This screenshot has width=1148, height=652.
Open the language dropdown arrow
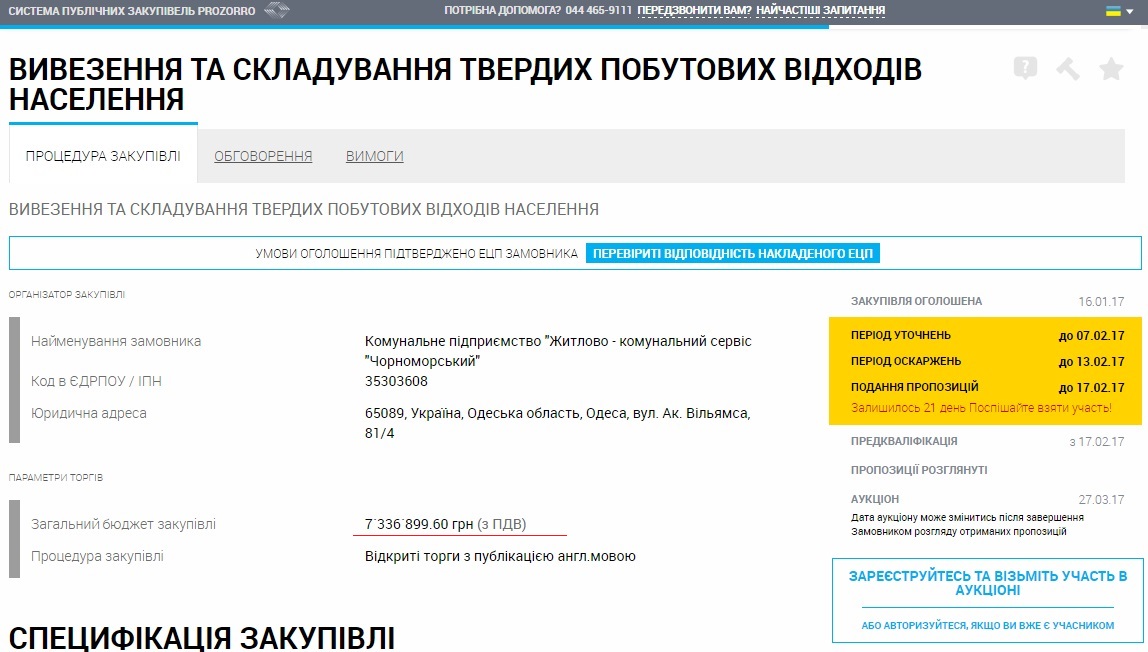1130,12
